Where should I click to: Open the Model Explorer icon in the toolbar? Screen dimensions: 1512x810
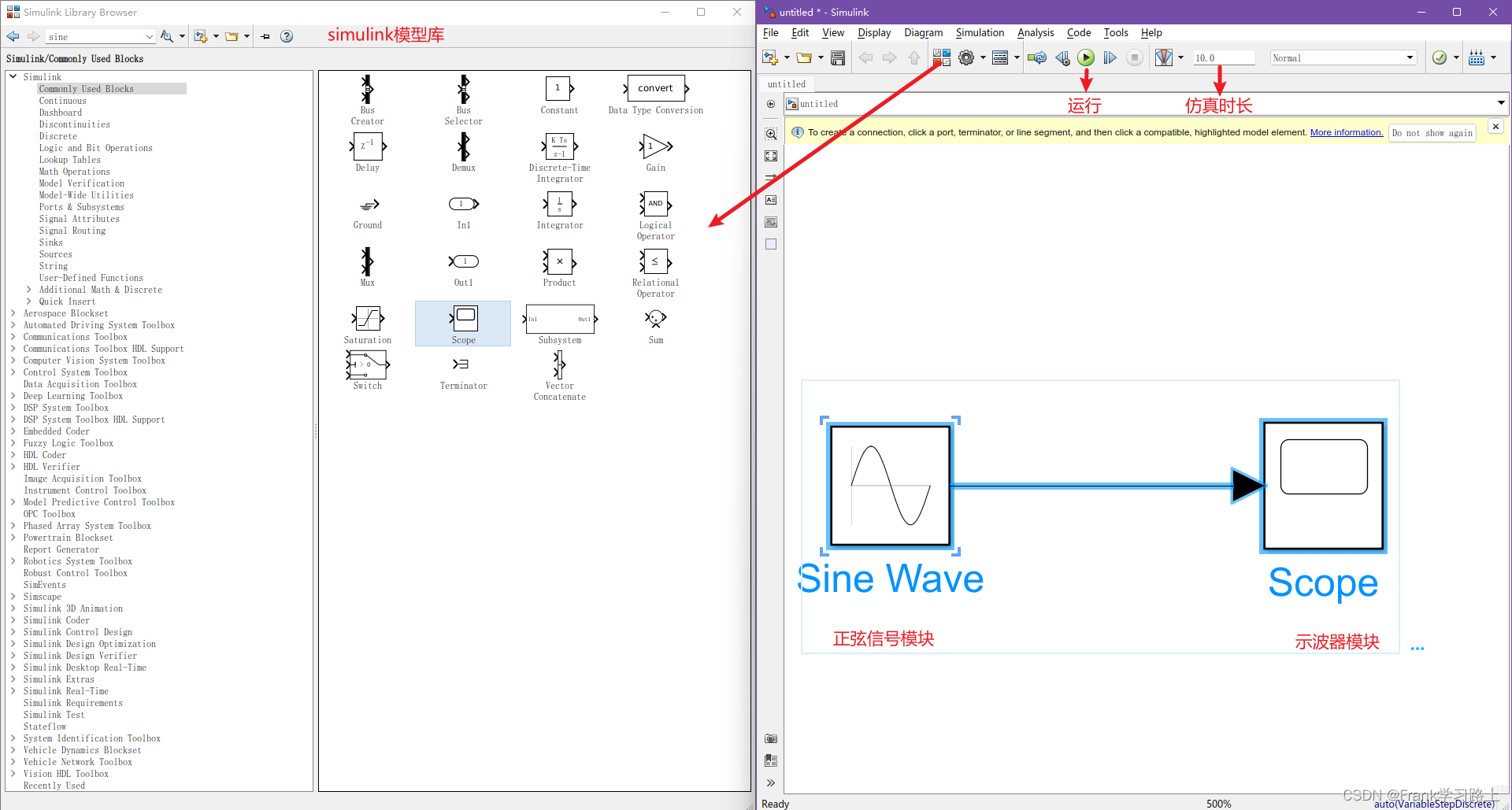click(x=1000, y=57)
